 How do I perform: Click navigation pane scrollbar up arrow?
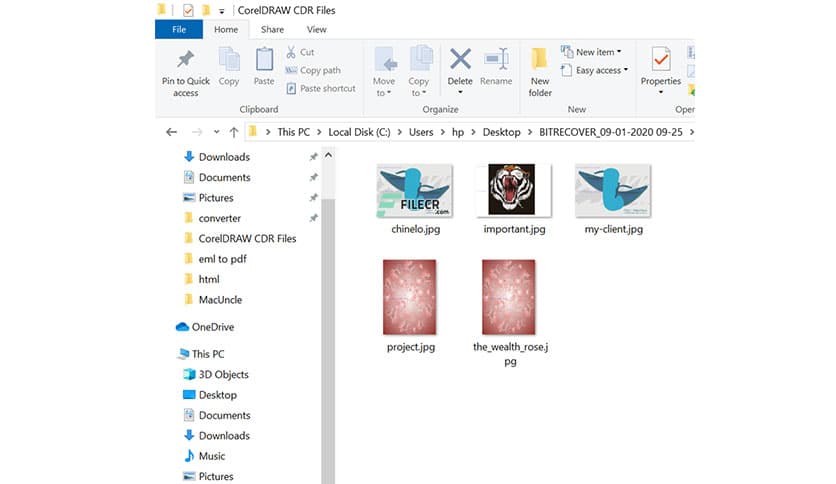pyautogui.click(x=328, y=156)
